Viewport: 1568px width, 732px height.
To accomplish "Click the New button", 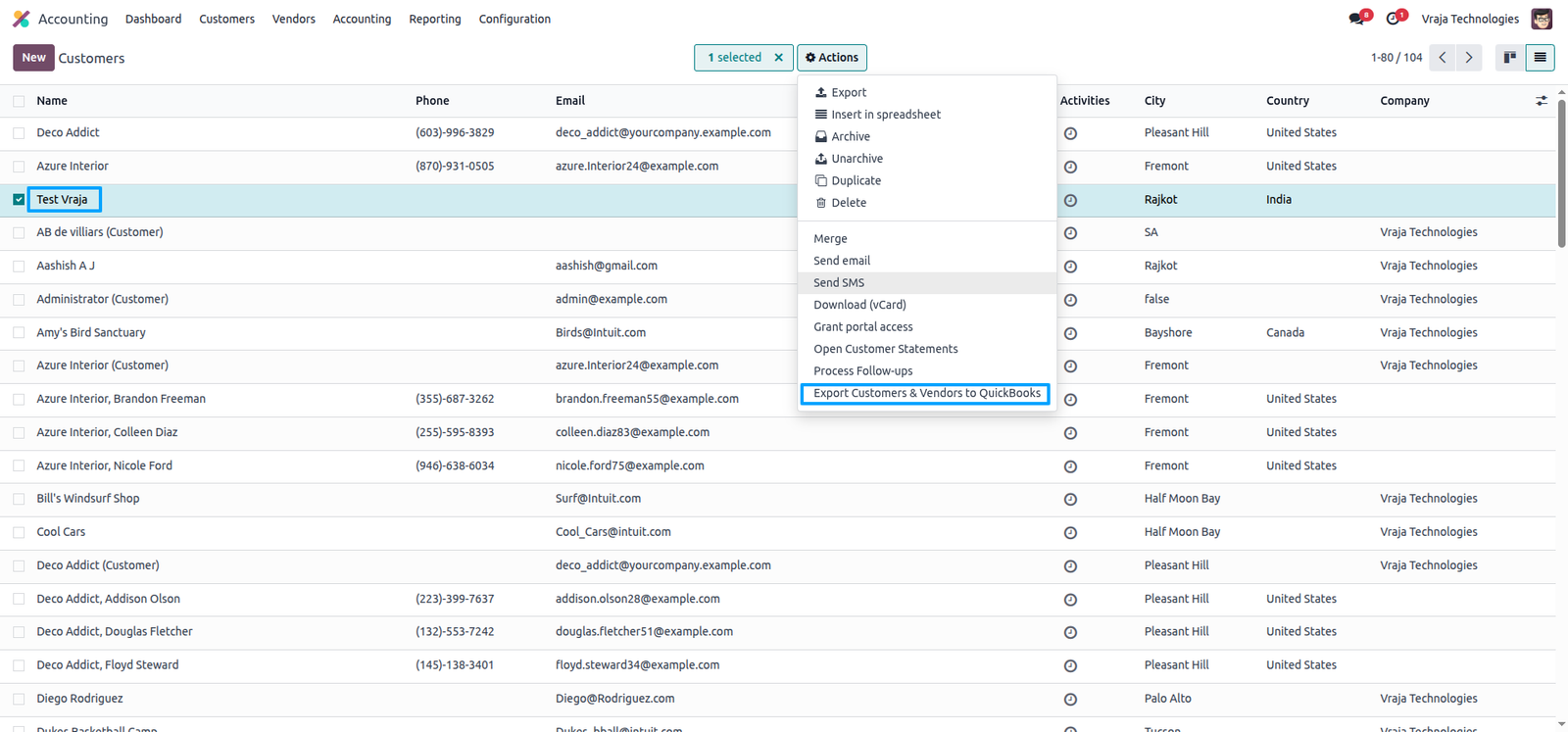I will tap(33, 58).
